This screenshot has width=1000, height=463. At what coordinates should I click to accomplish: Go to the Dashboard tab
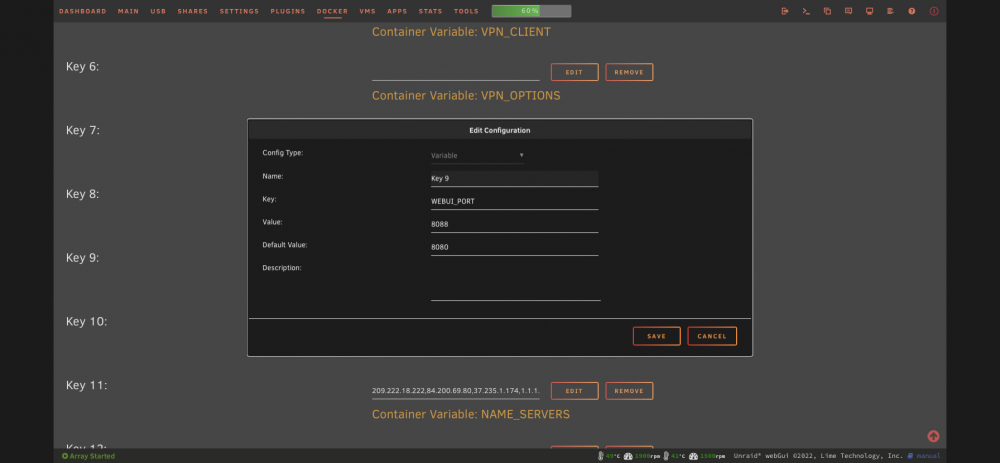pos(83,11)
